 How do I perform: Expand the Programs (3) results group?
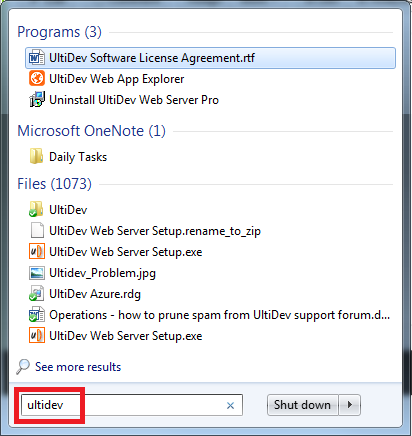pyautogui.click(x=59, y=32)
